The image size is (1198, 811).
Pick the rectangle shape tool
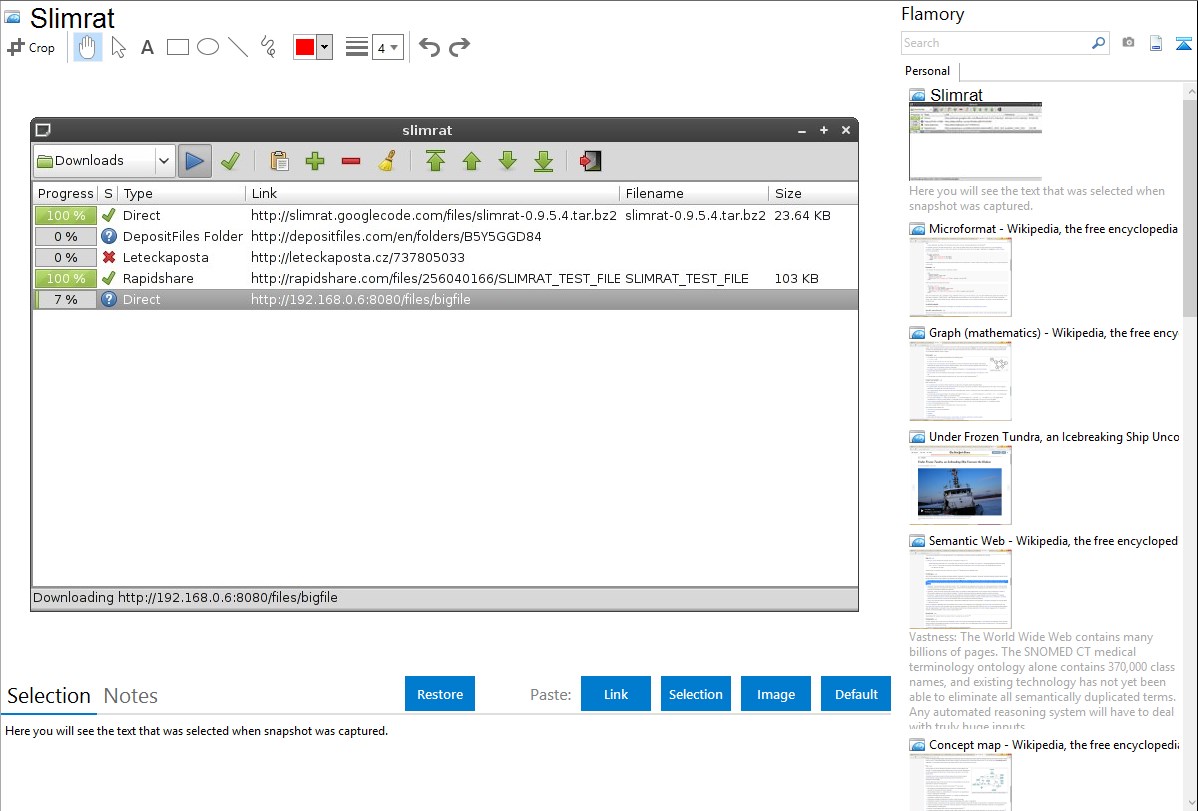[x=178, y=47]
